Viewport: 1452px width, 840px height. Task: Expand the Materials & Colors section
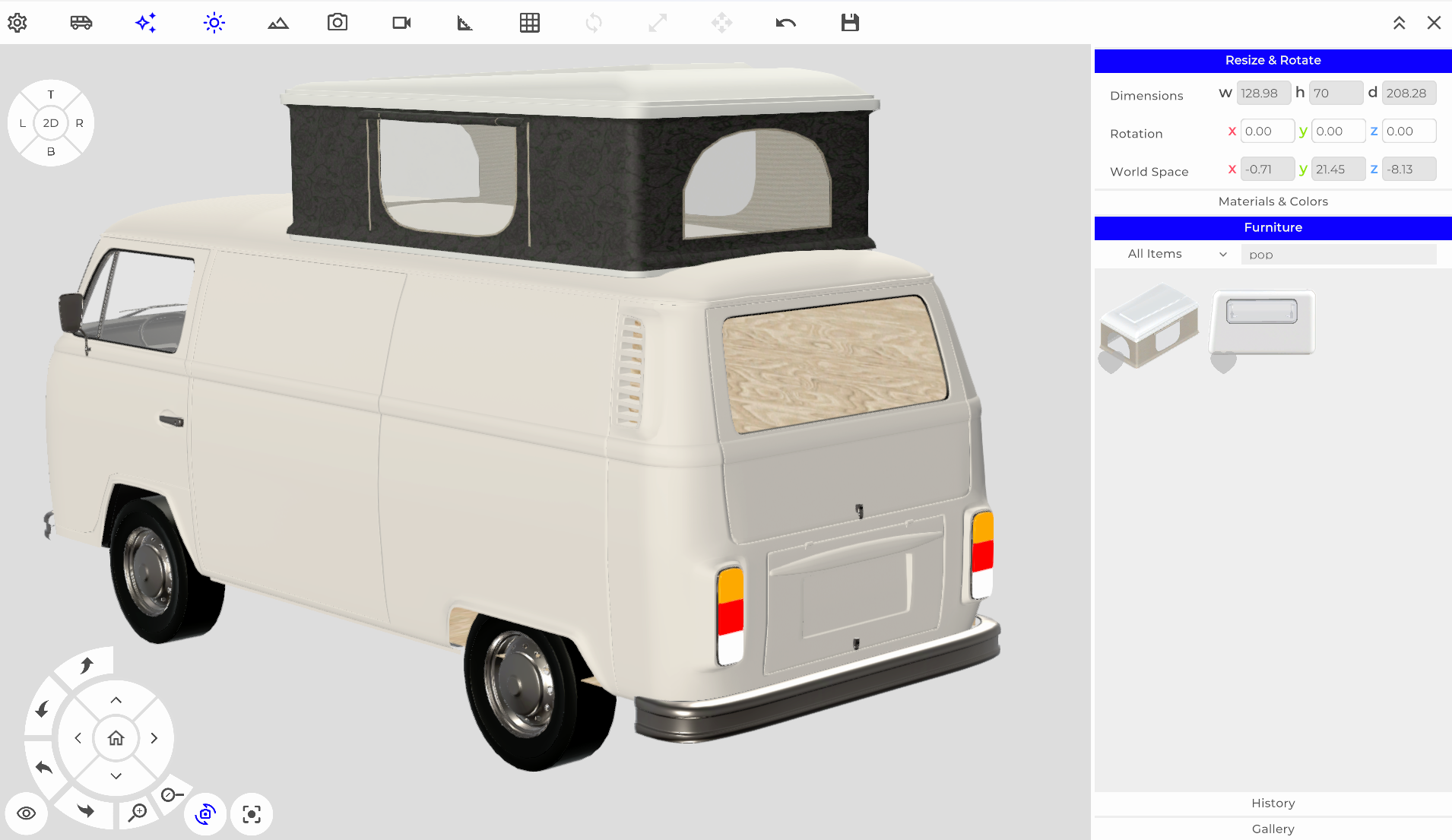[x=1273, y=201]
